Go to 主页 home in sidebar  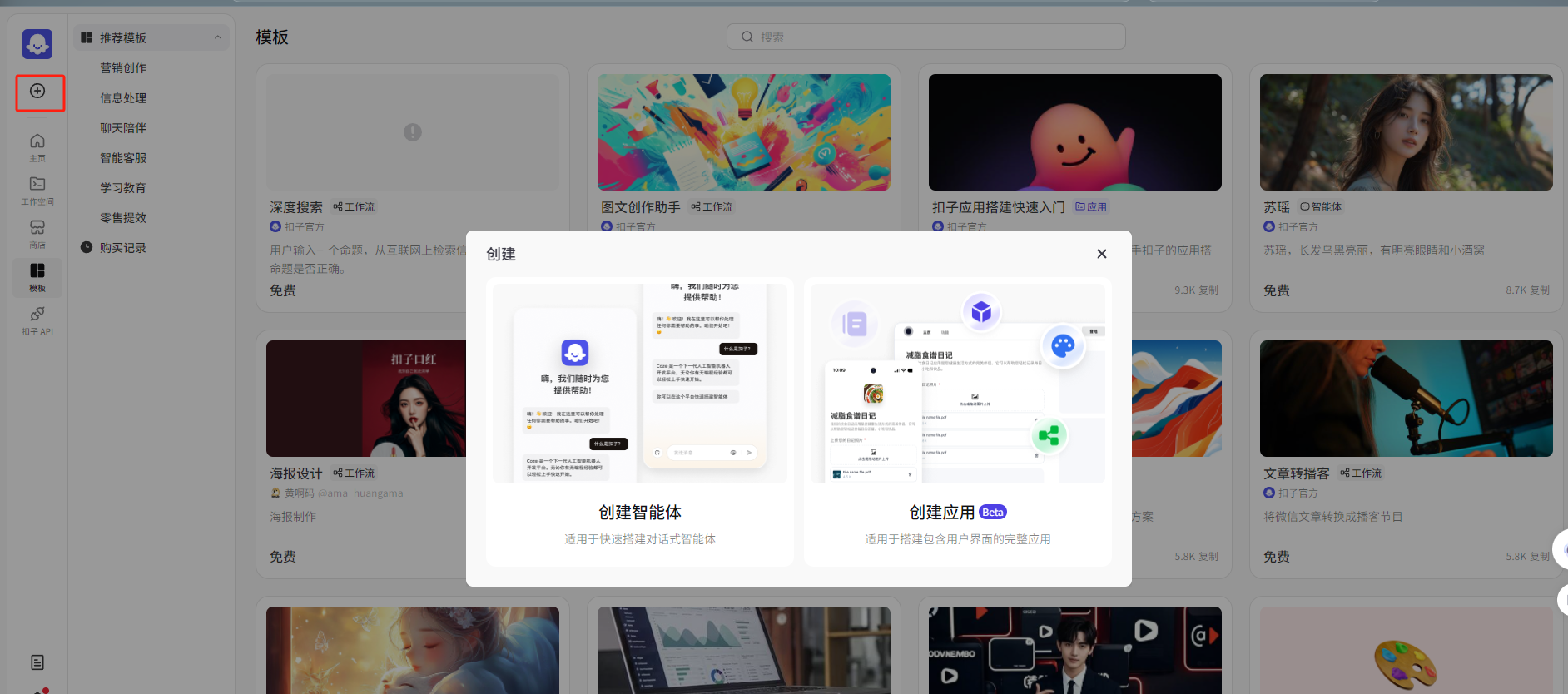37,147
